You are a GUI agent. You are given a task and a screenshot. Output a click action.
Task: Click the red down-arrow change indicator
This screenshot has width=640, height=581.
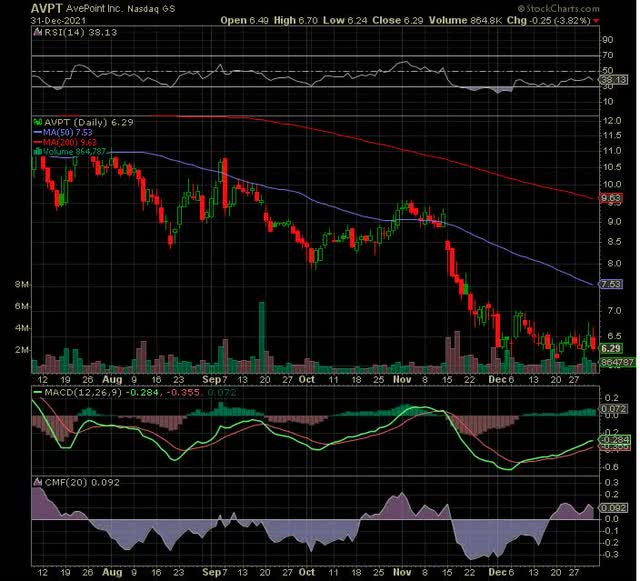pos(596,21)
